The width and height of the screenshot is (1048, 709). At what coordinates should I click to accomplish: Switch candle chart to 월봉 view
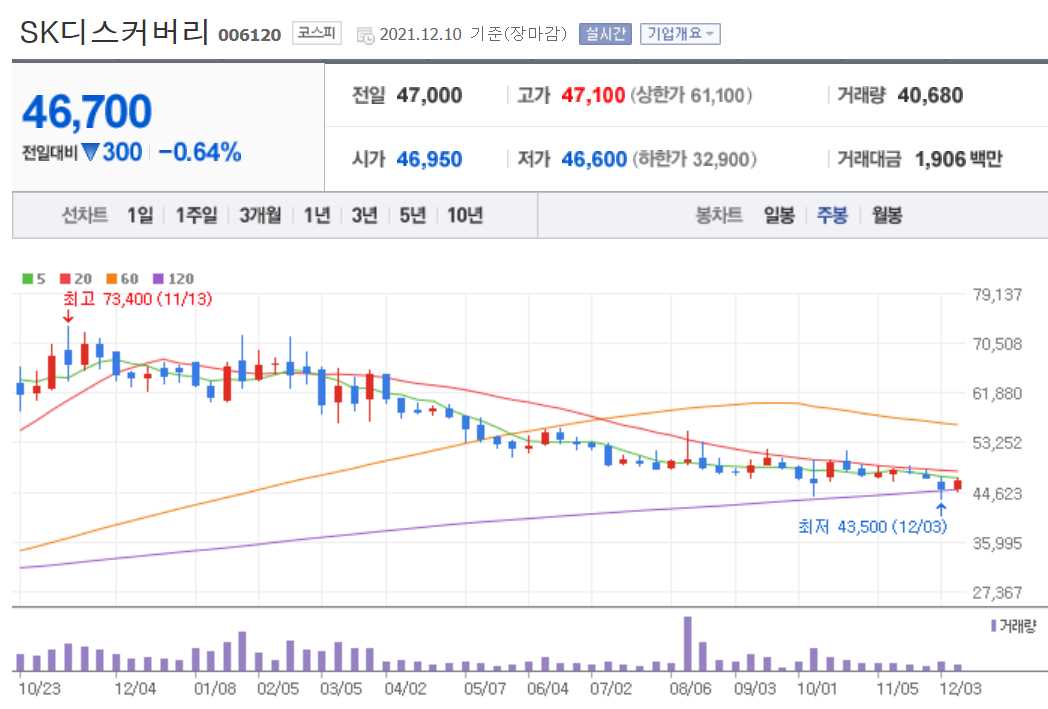point(888,214)
